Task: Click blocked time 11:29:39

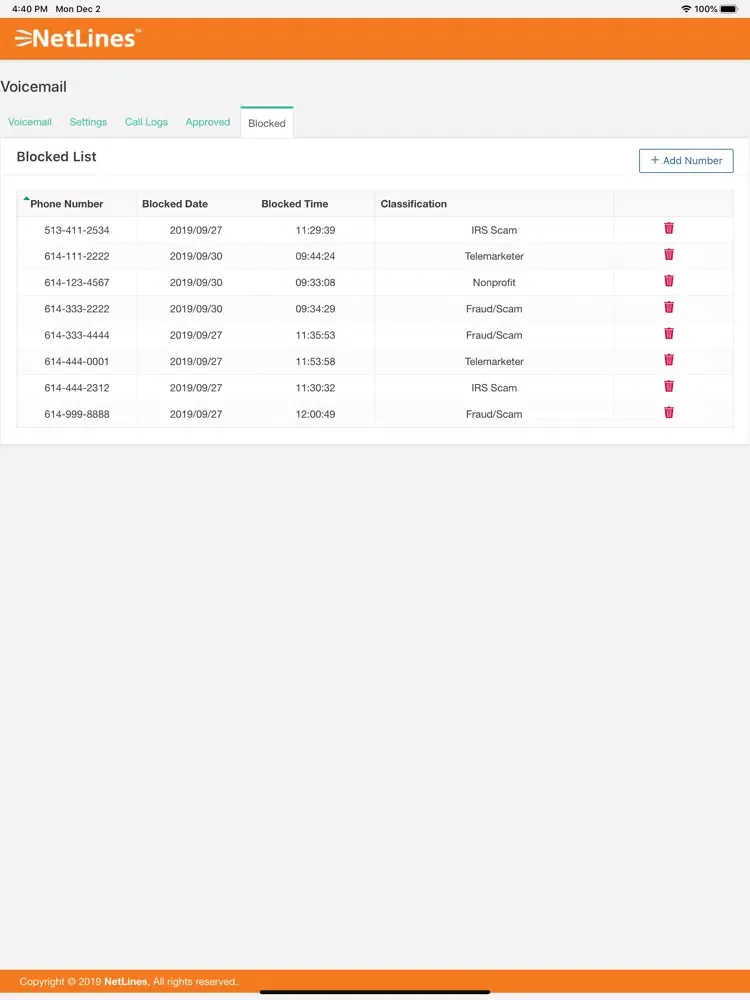Action: pyautogui.click(x=315, y=230)
